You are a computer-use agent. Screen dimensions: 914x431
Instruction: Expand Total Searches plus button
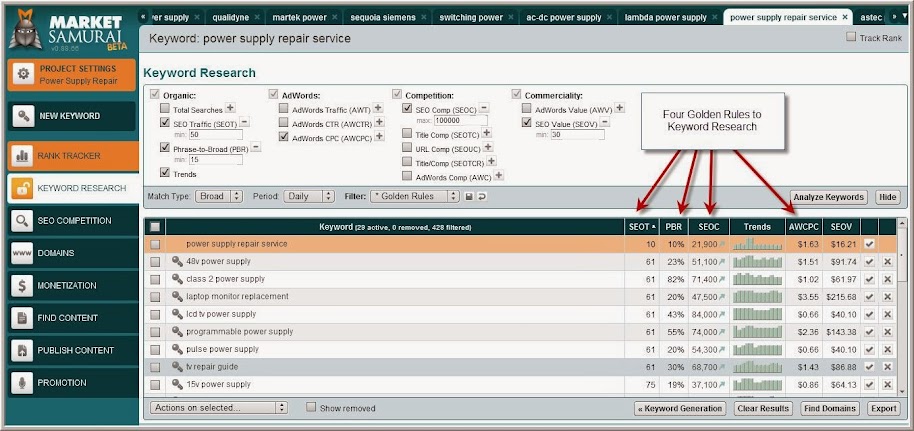point(230,108)
